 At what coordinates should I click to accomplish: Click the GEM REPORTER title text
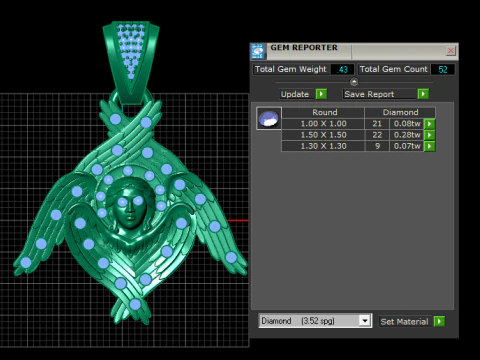[x=304, y=48]
